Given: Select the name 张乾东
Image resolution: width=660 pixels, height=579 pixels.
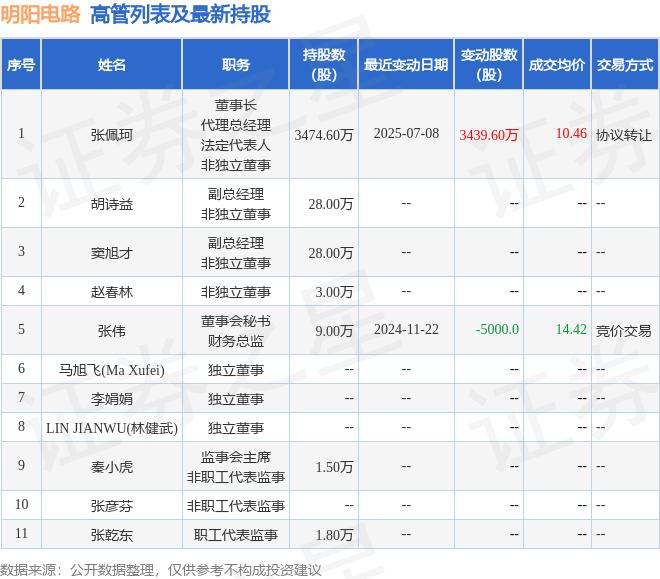Looking at the screenshot, I should tap(112, 535).
